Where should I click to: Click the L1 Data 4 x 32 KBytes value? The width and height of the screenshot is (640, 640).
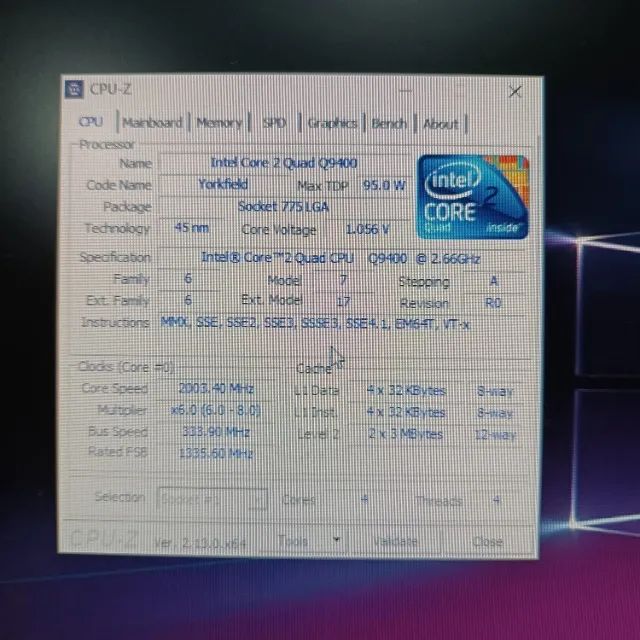point(406,391)
